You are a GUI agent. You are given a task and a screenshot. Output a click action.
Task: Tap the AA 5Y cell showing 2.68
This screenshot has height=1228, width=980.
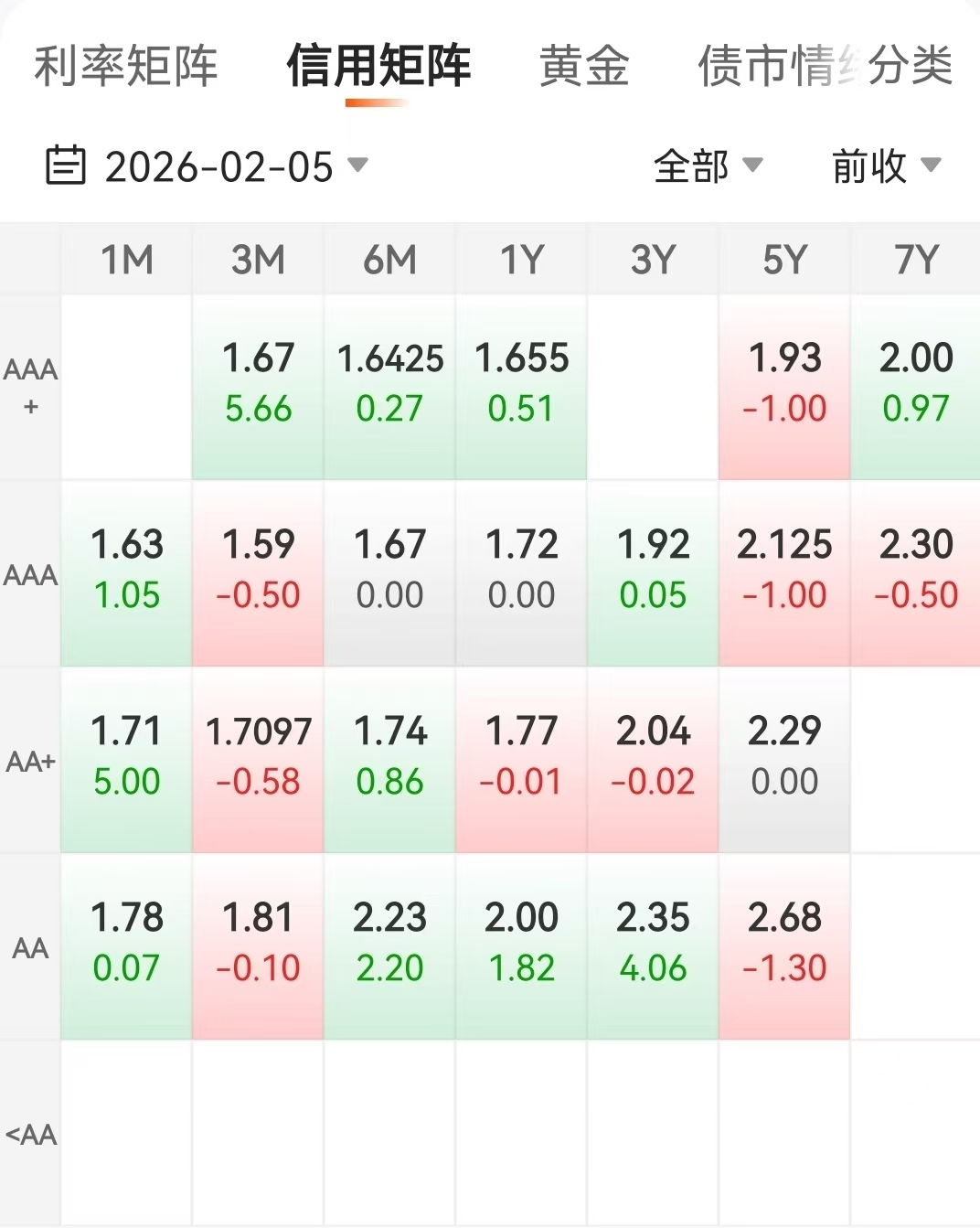(784, 944)
